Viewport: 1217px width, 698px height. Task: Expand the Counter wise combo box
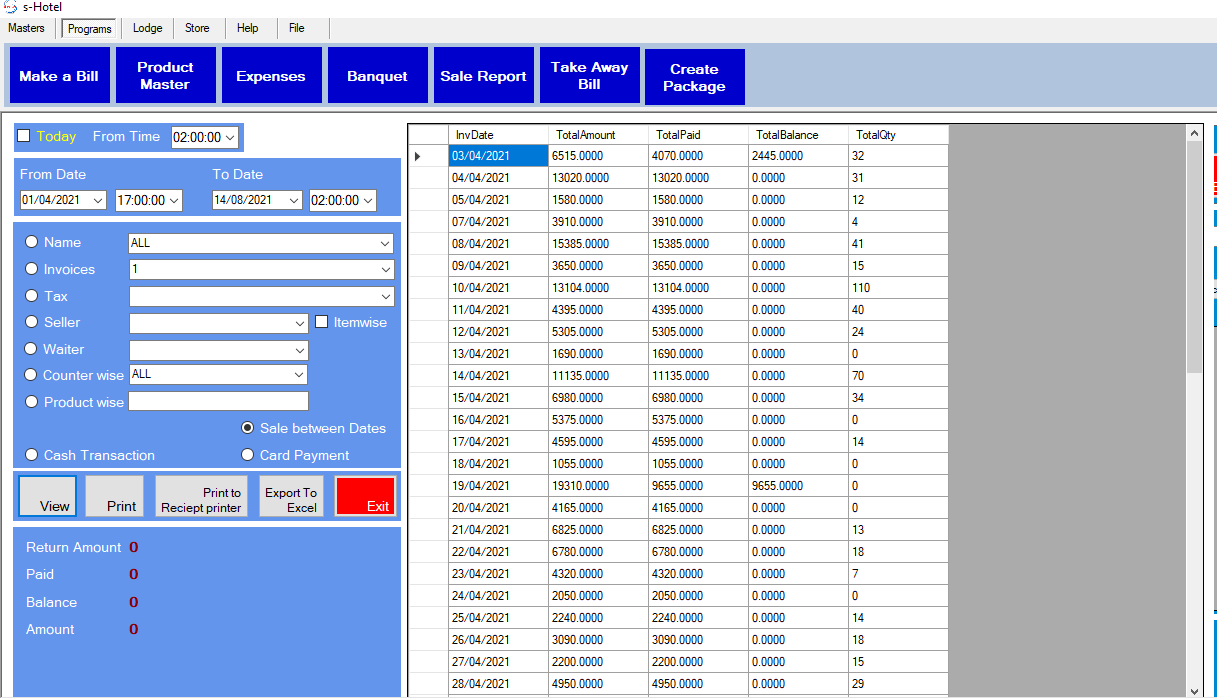coord(298,374)
